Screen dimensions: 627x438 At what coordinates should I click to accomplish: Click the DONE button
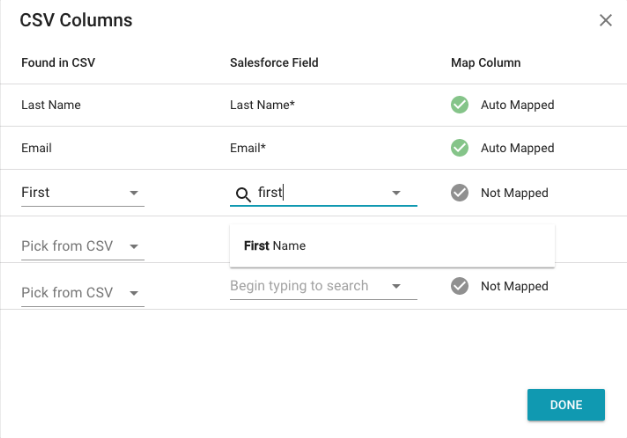pos(566,405)
